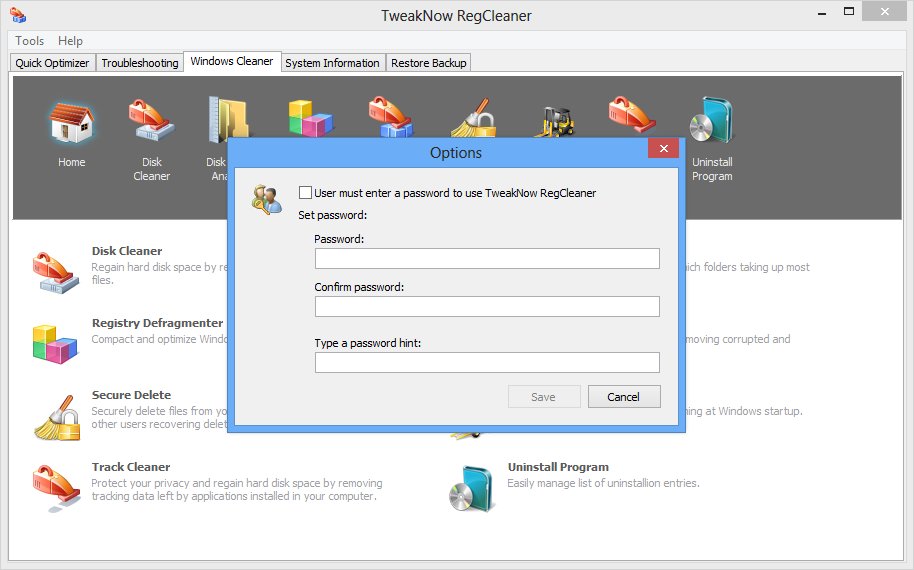Click the colored cubes icon in the toolbar strip
The image size is (914, 570).
pos(311,118)
